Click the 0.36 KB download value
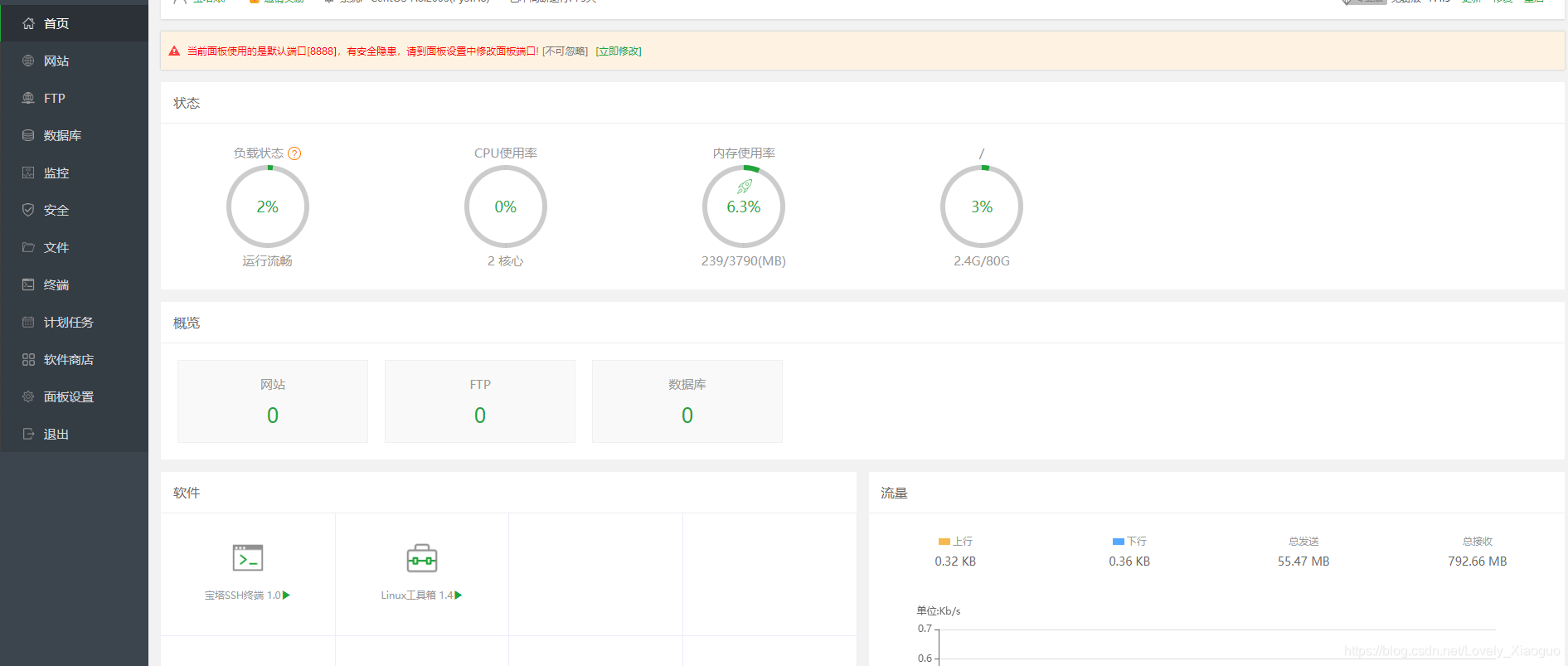This screenshot has width=1568, height=666. point(1129,561)
